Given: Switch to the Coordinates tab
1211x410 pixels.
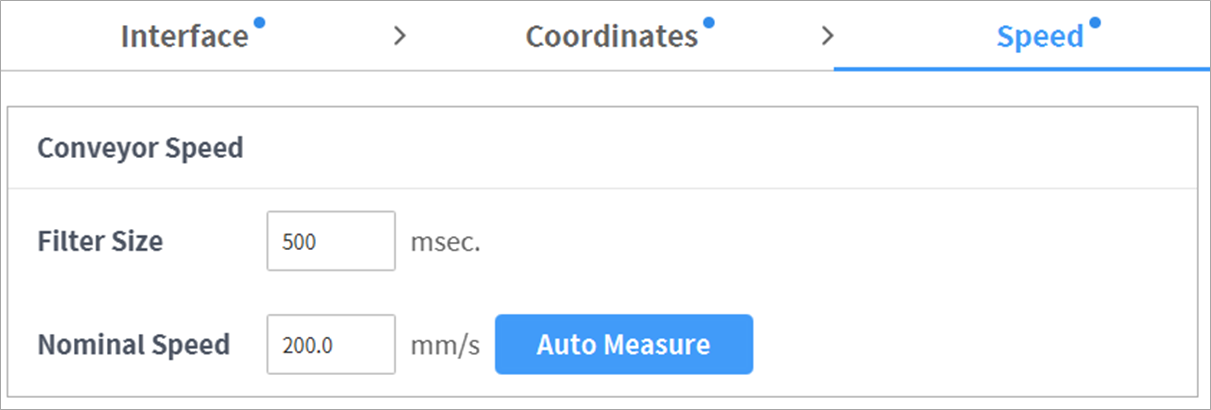Looking at the screenshot, I should point(611,37).
